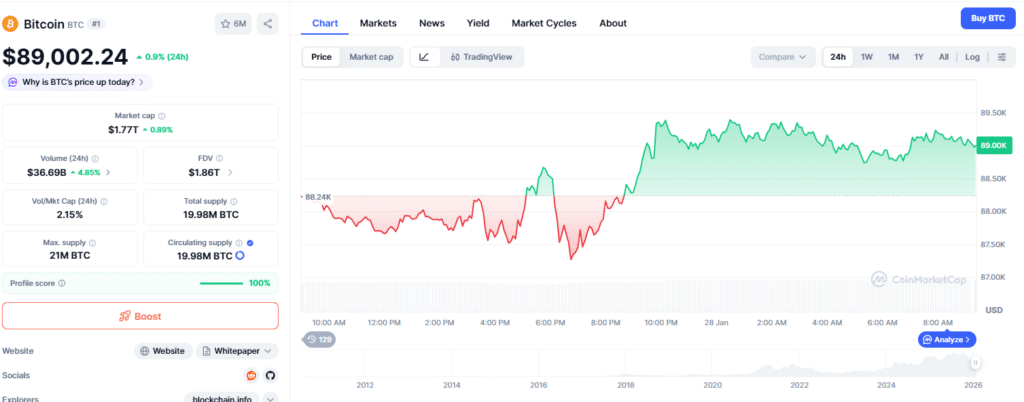Click the 21M BTC max supply value
Screen dimensions: 1024x402
click(70, 255)
